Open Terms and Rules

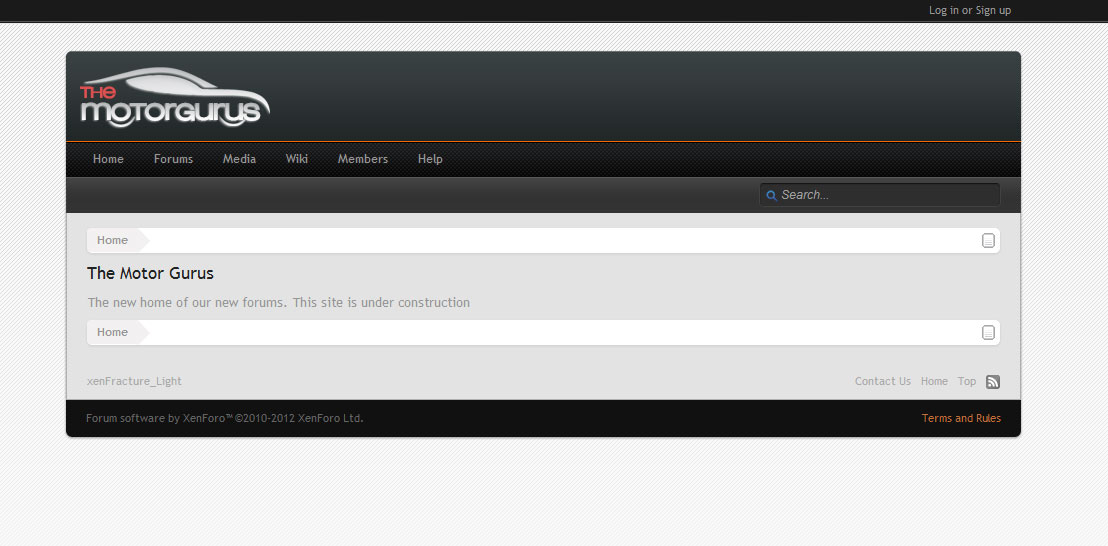pyautogui.click(x=961, y=418)
